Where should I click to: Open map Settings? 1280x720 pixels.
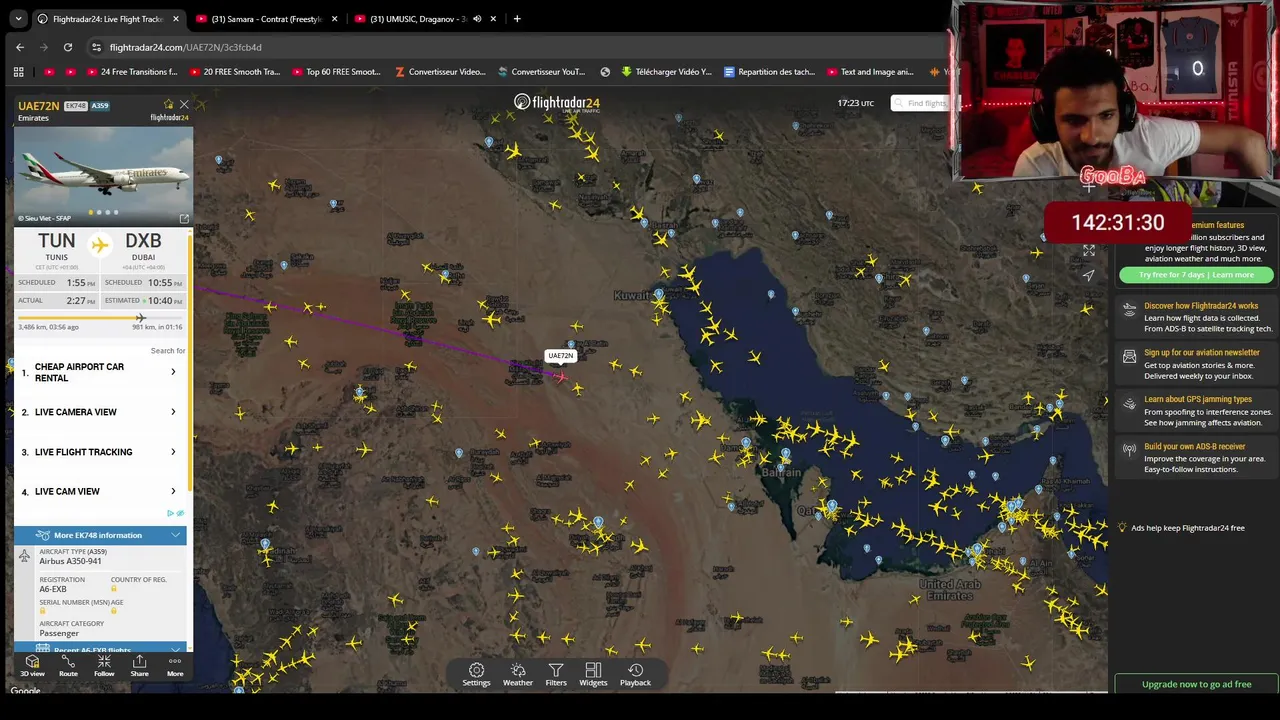(x=476, y=675)
